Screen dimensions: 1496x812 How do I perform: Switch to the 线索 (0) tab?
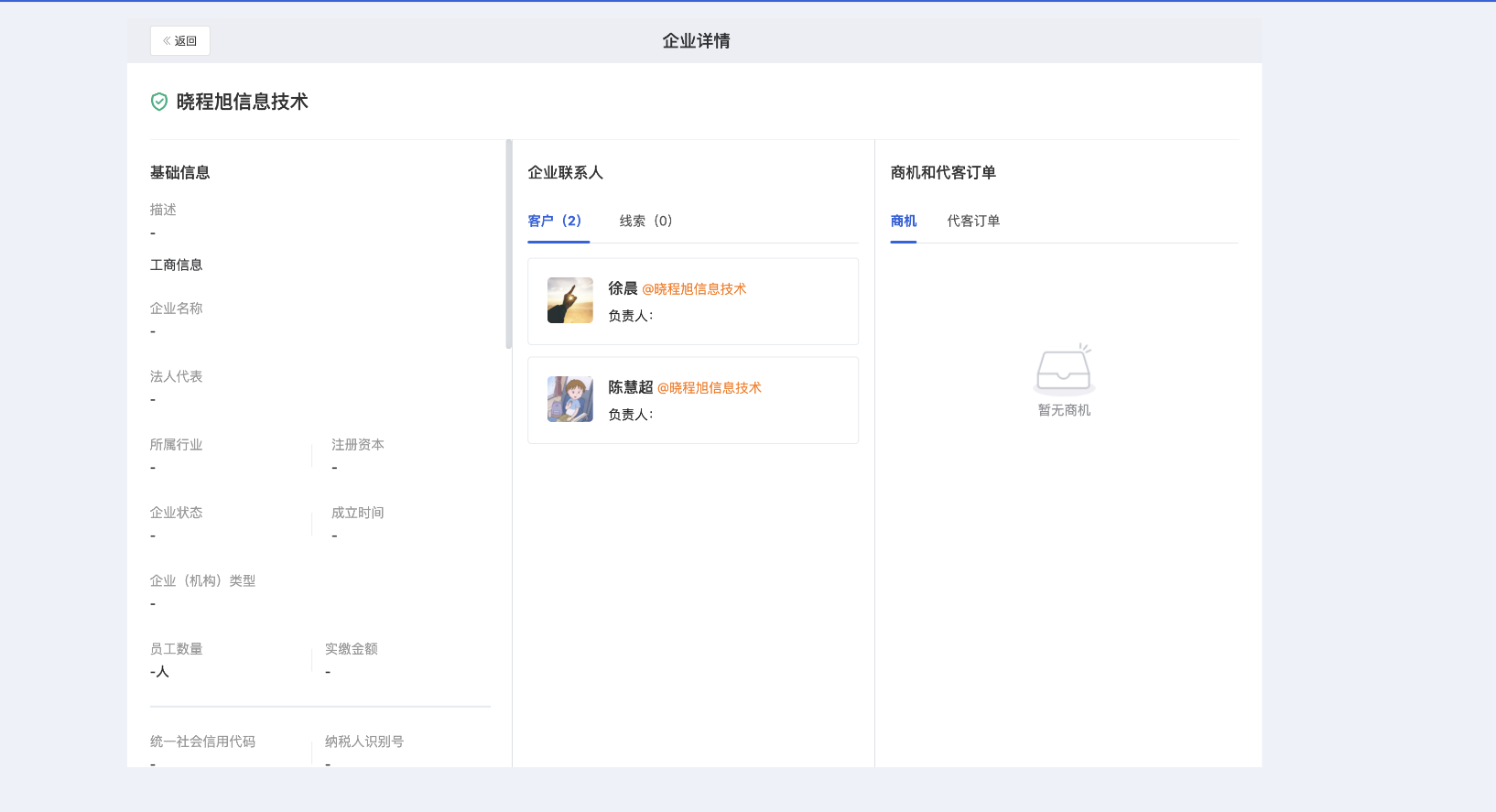point(646,221)
